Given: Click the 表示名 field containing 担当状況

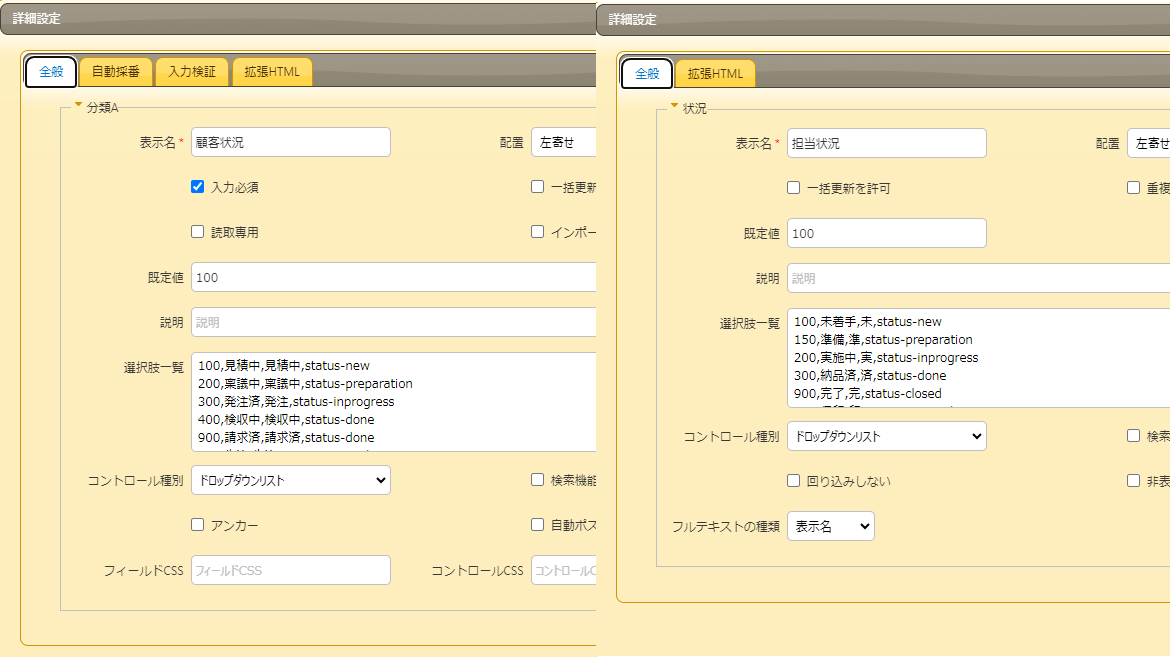Looking at the screenshot, I should tap(886, 143).
